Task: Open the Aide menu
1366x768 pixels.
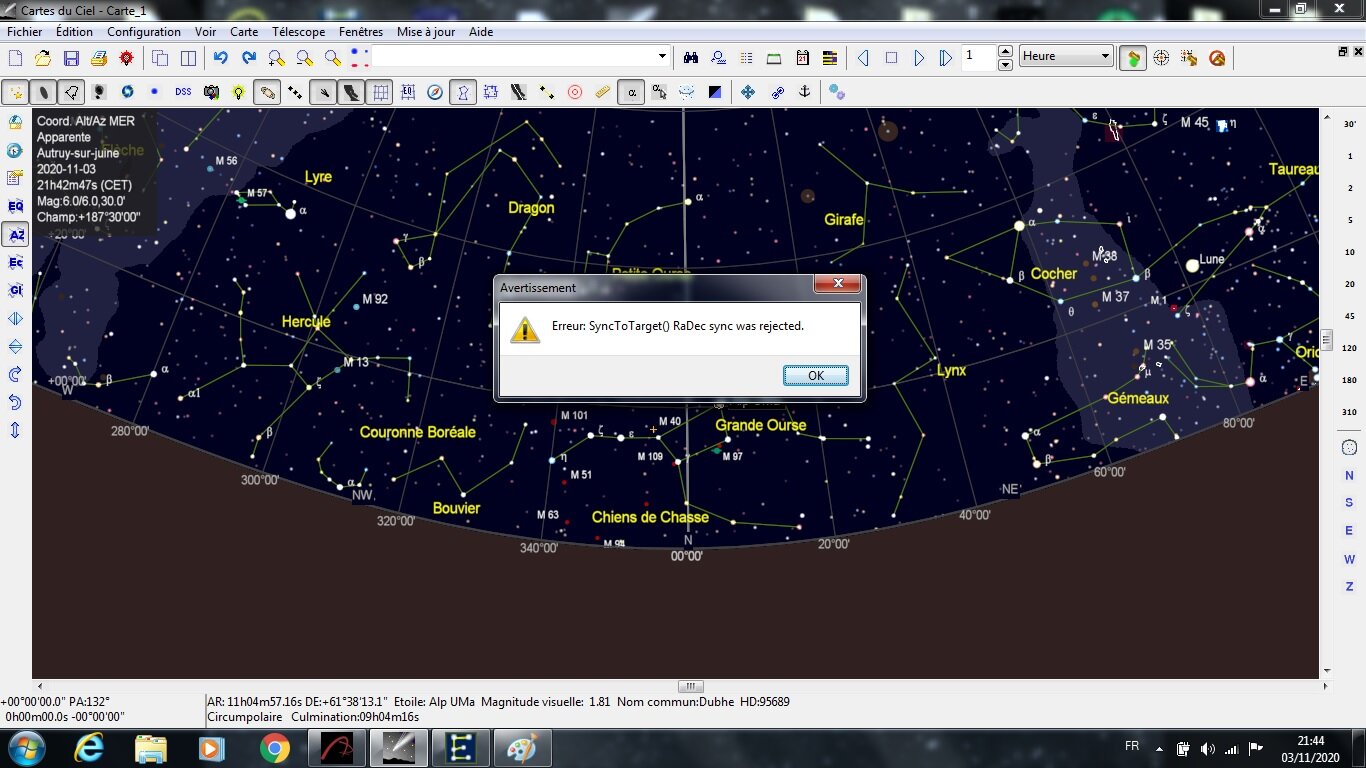Action: tap(481, 32)
